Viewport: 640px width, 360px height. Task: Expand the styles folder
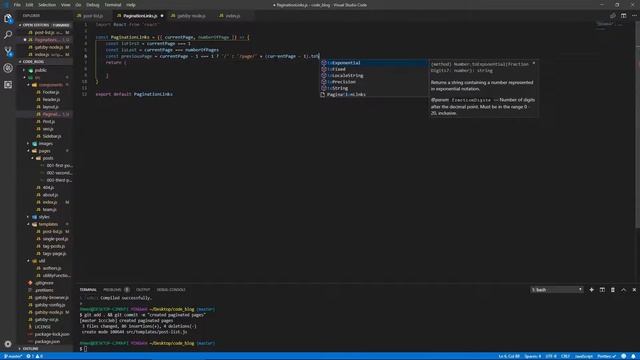coord(44,217)
